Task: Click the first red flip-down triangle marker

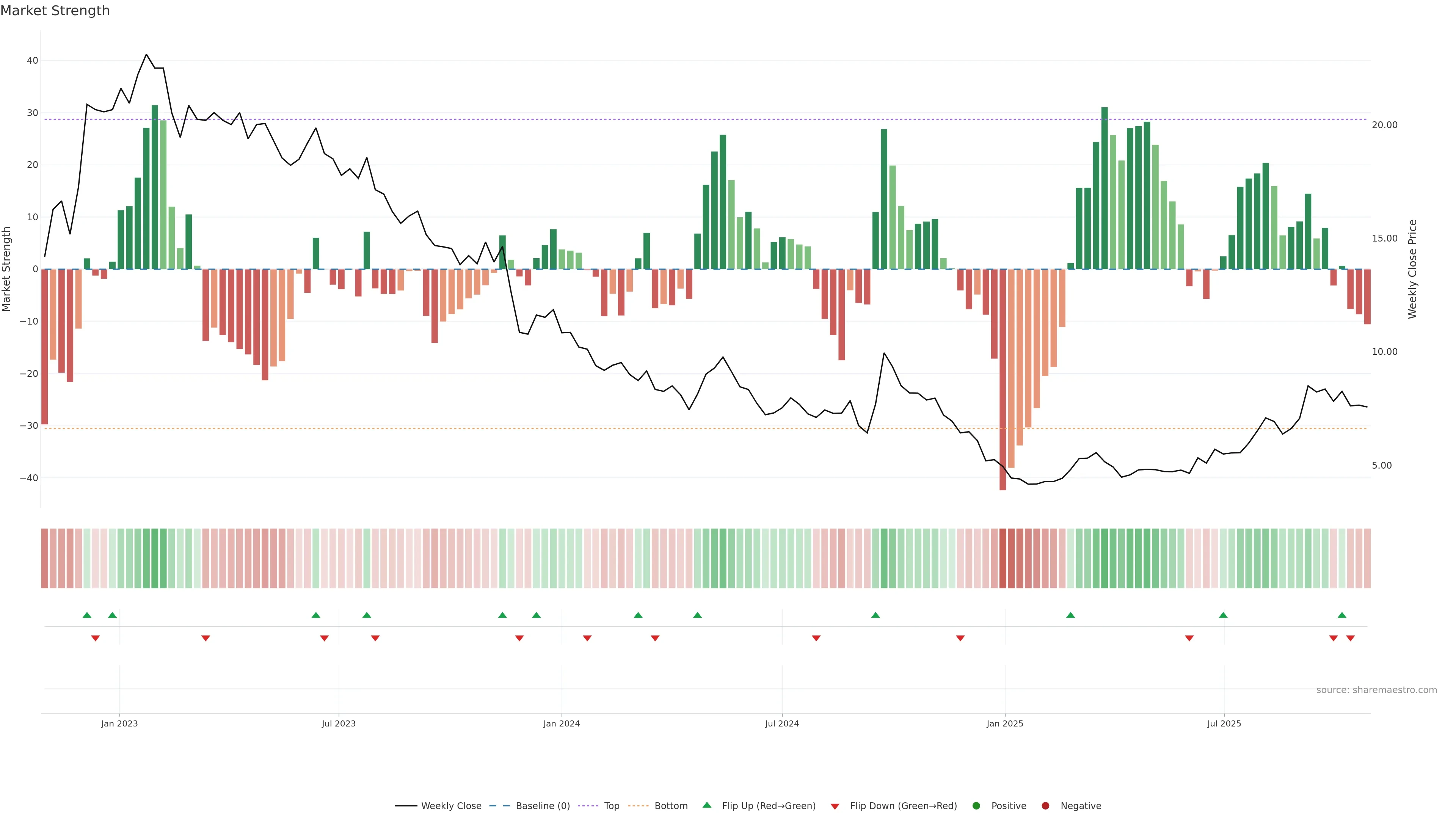Action: point(95,638)
